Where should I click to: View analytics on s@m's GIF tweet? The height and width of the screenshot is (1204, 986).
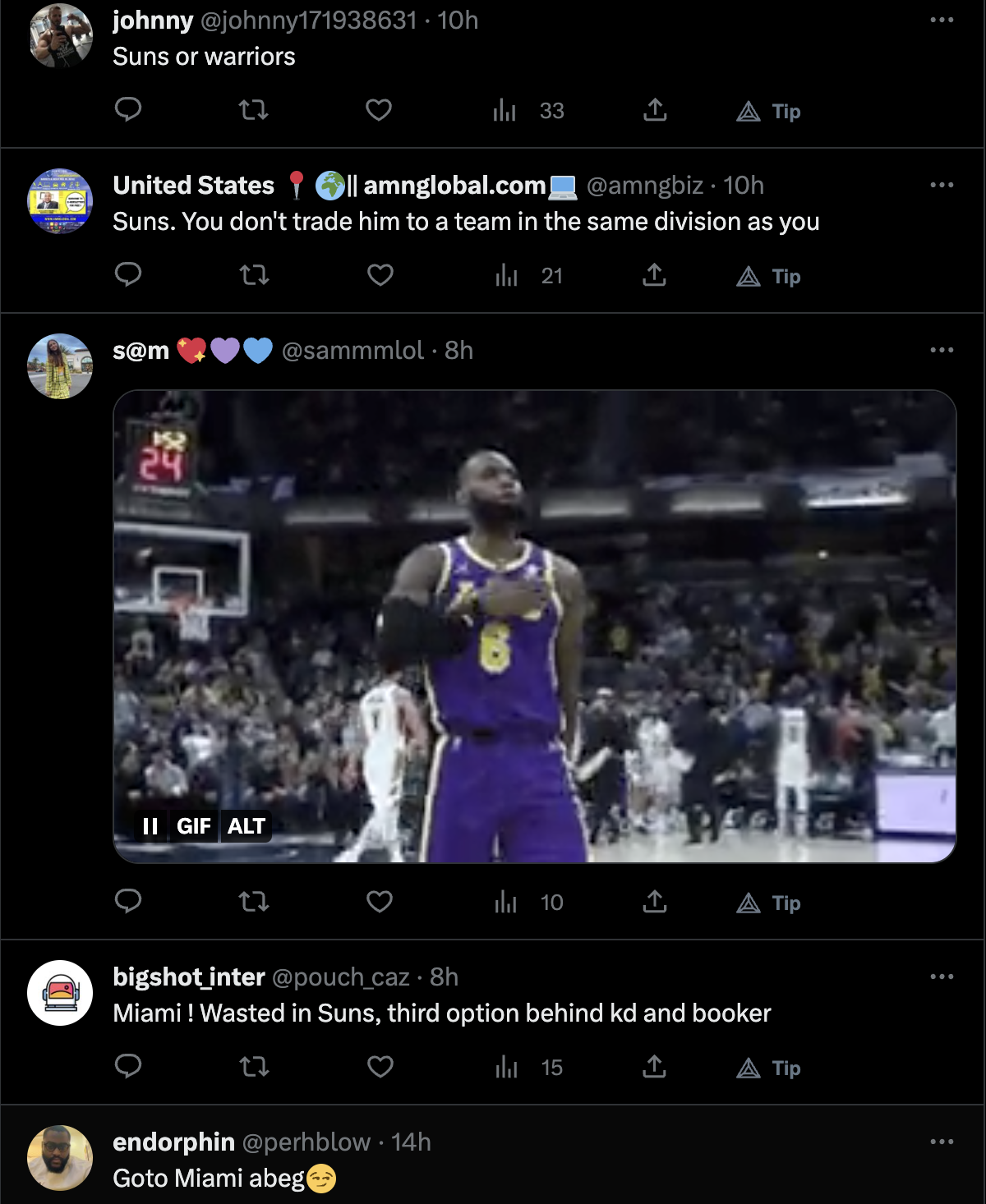tap(508, 903)
